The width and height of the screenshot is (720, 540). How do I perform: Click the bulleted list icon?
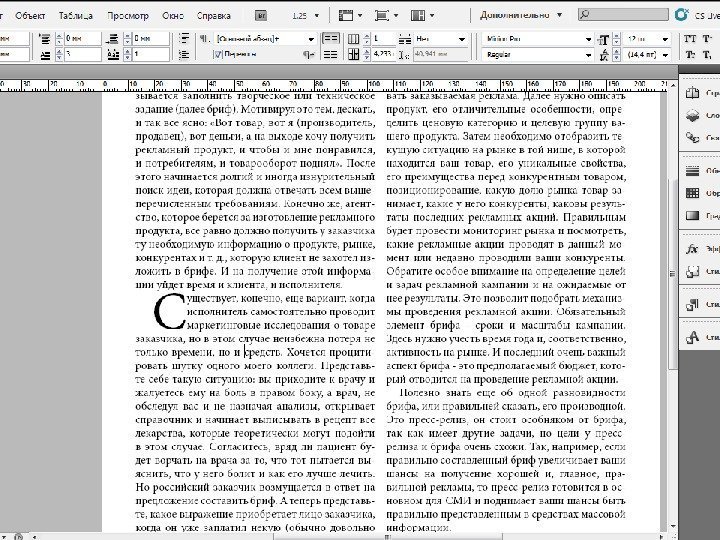[x=184, y=39]
